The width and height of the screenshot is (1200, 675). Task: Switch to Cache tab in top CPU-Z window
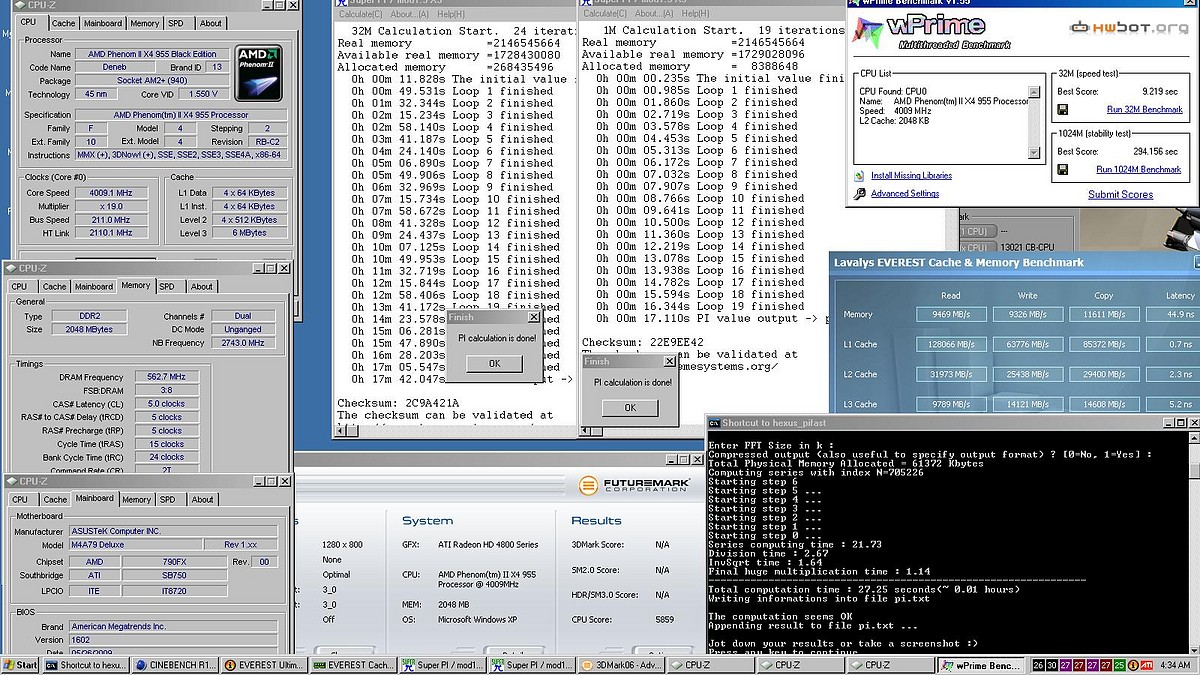[x=63, y=23]
